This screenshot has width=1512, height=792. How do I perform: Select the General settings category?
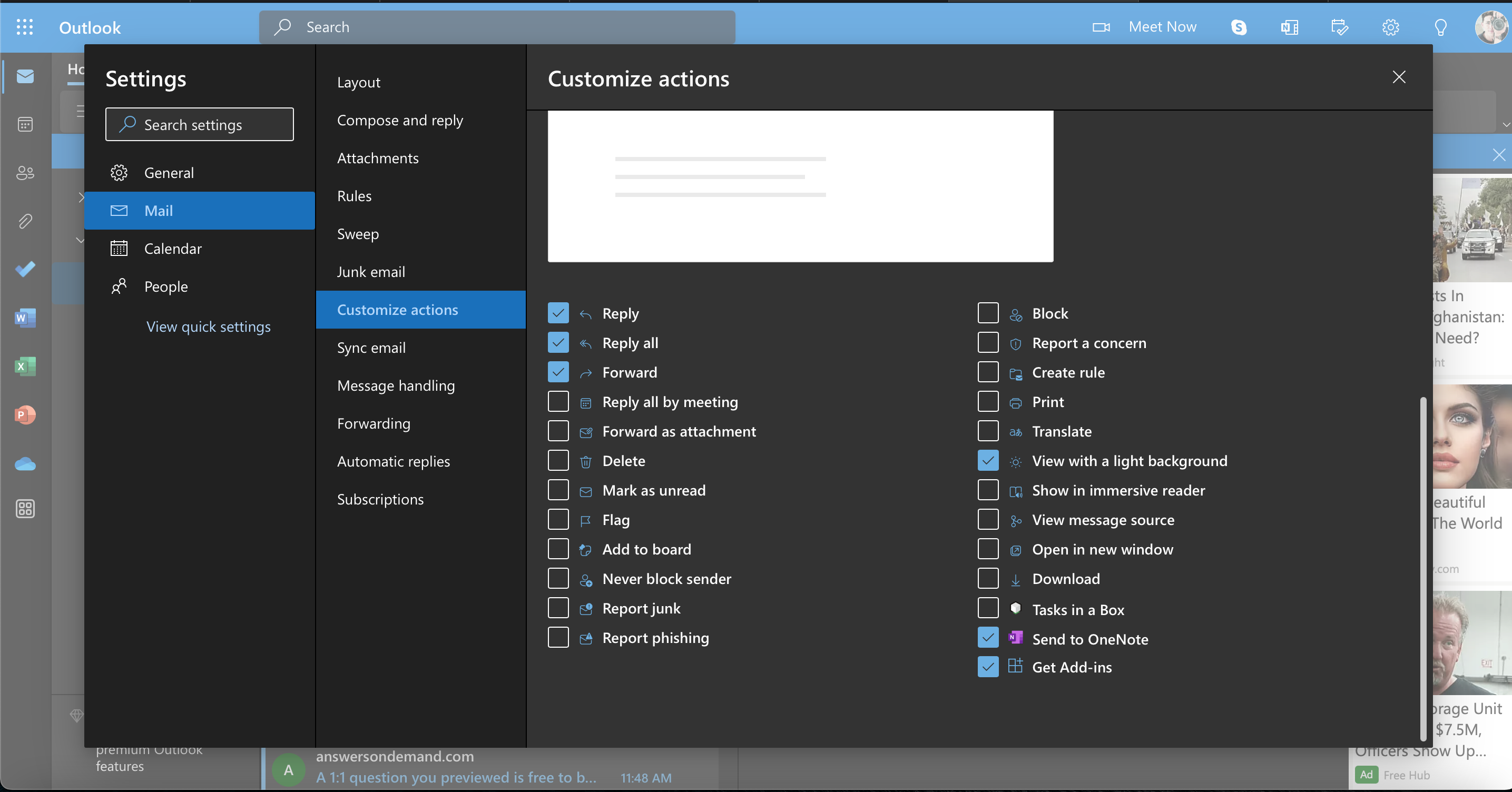(x=200, y=173)
